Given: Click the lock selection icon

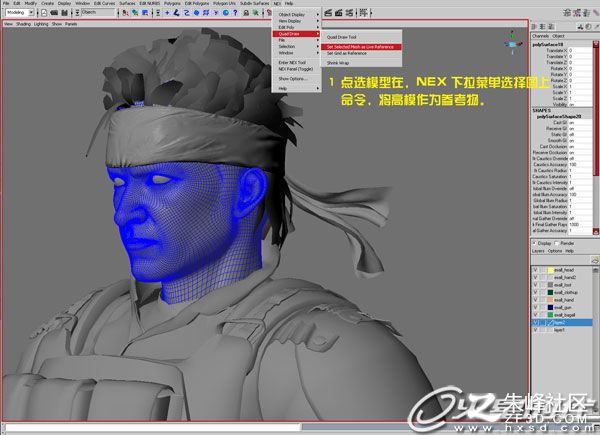Looking at the screenshot, I should [246, 13].
